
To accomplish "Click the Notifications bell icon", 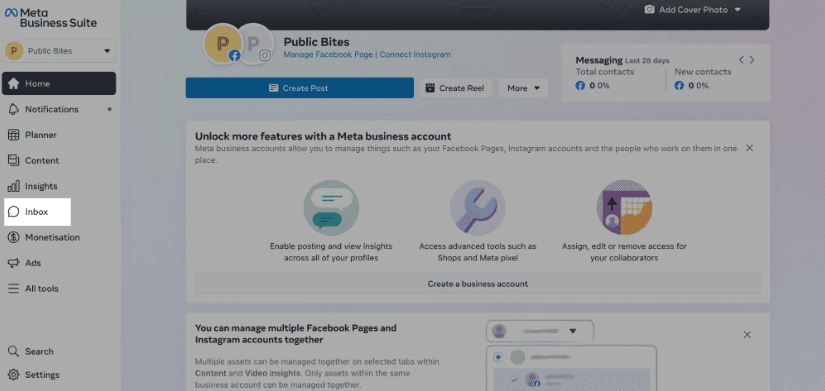I will 14,109.
